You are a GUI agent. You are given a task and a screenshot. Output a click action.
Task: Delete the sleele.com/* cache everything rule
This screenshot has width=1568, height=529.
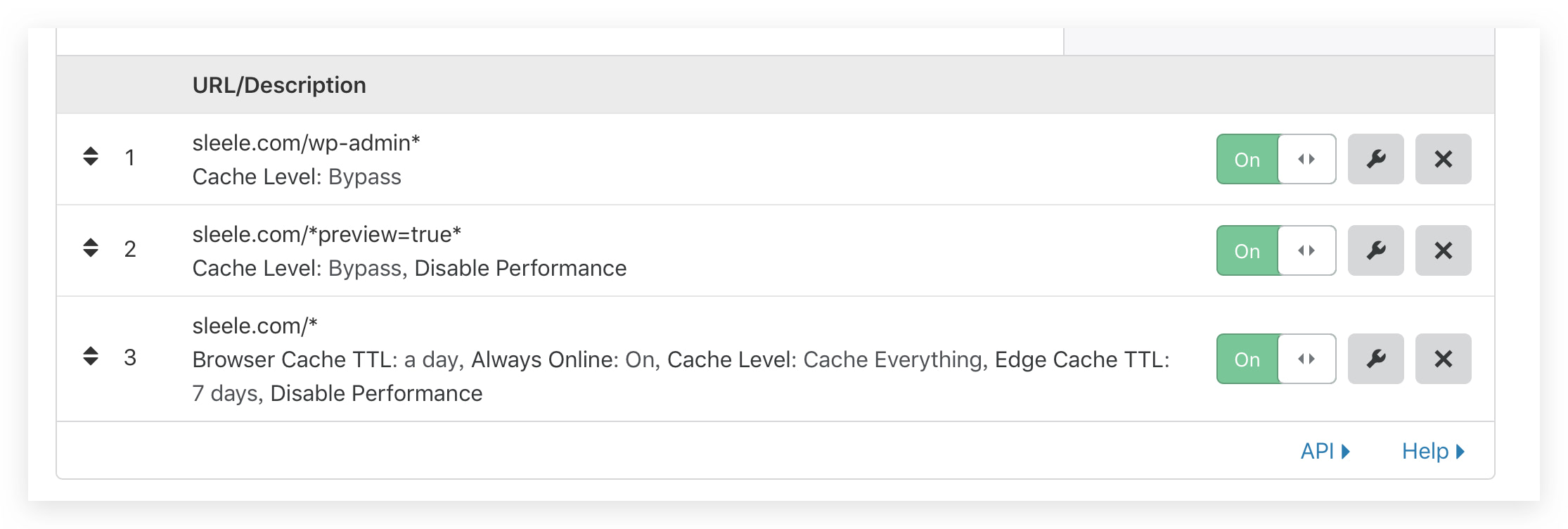[x=1443, y=359]
